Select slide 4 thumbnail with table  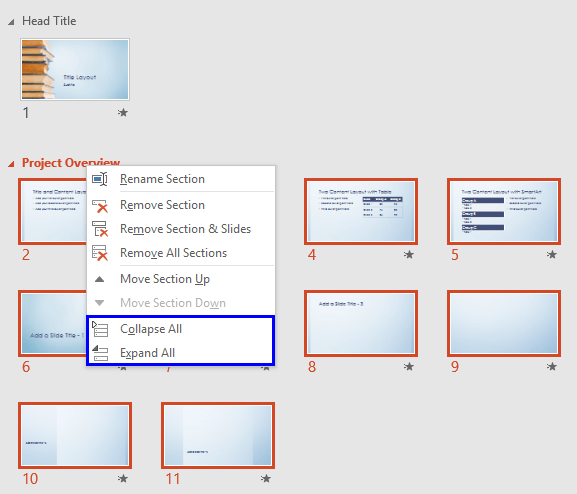pos(361,211)
